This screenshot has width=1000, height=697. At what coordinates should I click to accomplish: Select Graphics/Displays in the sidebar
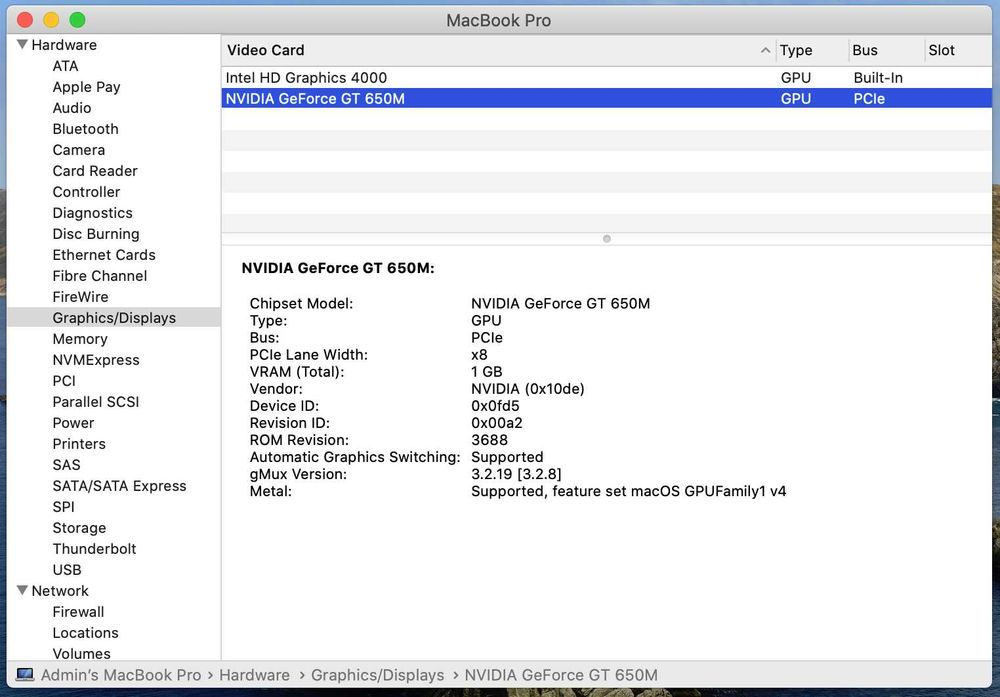click(114, 318)
